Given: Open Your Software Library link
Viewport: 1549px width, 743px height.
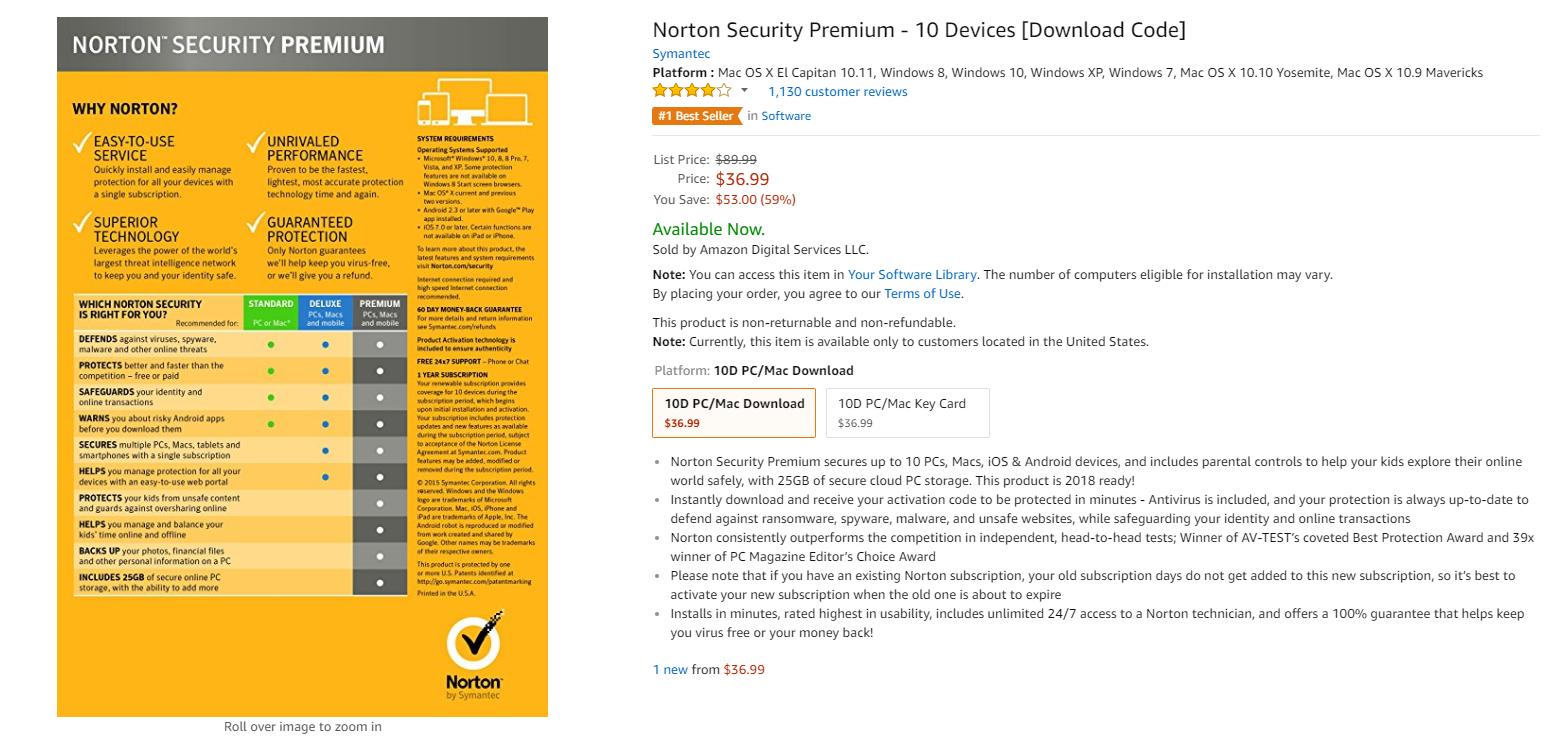Looking at the screenshot, I should coord(911,274).
